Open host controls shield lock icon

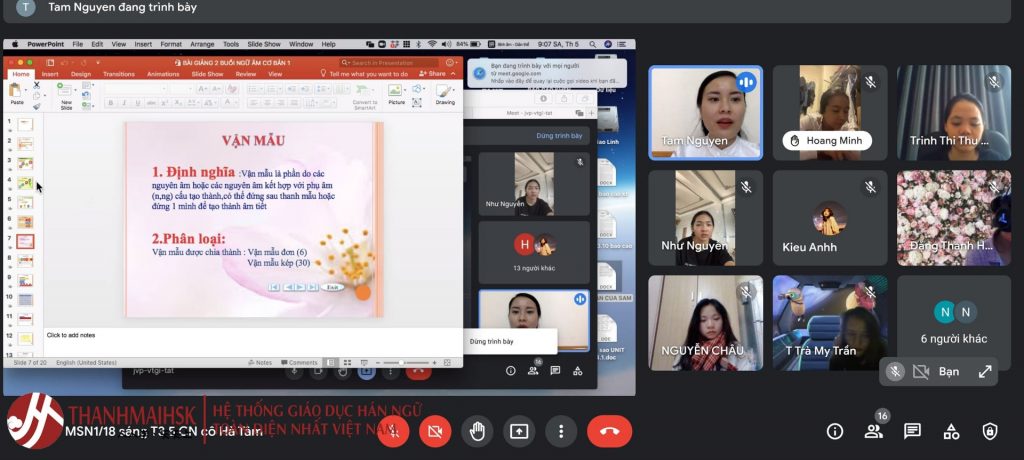coord(990,431)
